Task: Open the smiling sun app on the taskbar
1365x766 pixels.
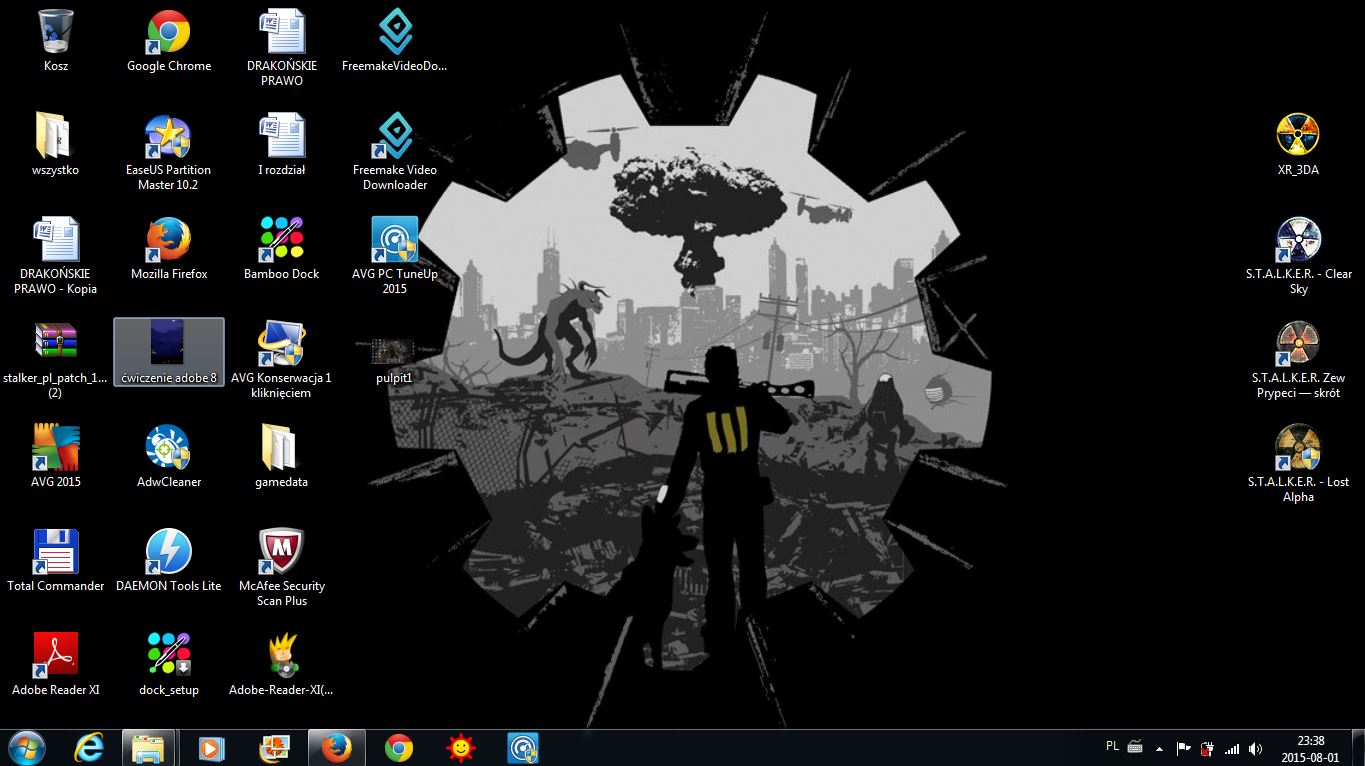Action: [x=461, y=747]
